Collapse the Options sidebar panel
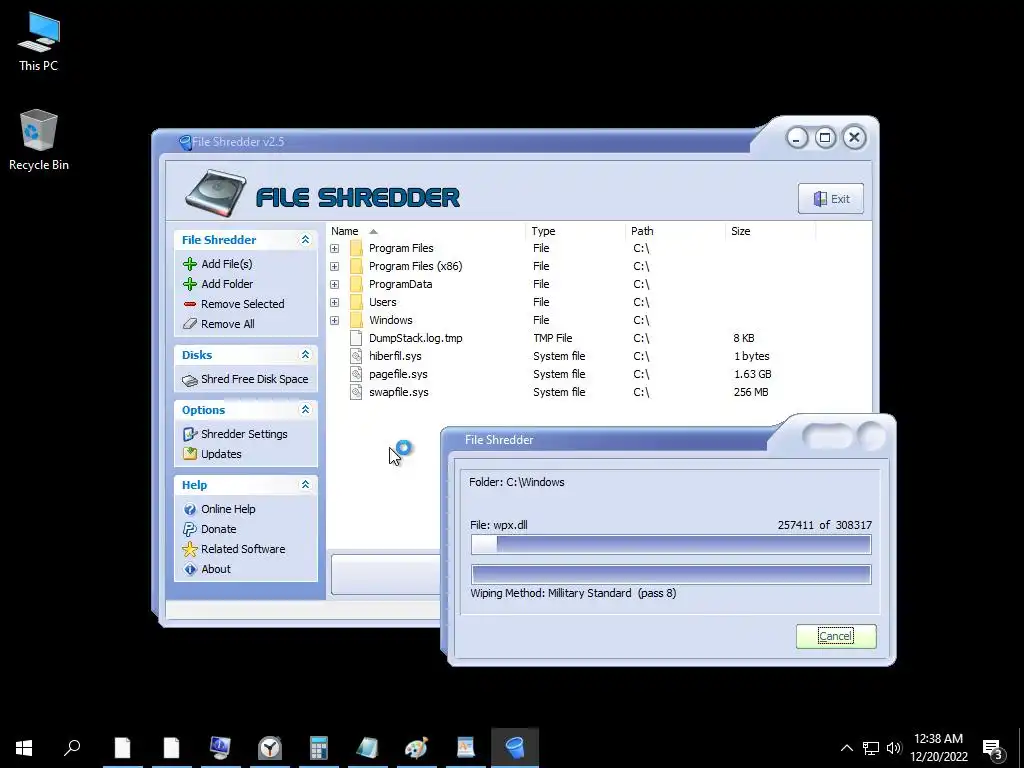This screenshot has width=1024, height=768. pyautogui.click(x=305, y=409)
